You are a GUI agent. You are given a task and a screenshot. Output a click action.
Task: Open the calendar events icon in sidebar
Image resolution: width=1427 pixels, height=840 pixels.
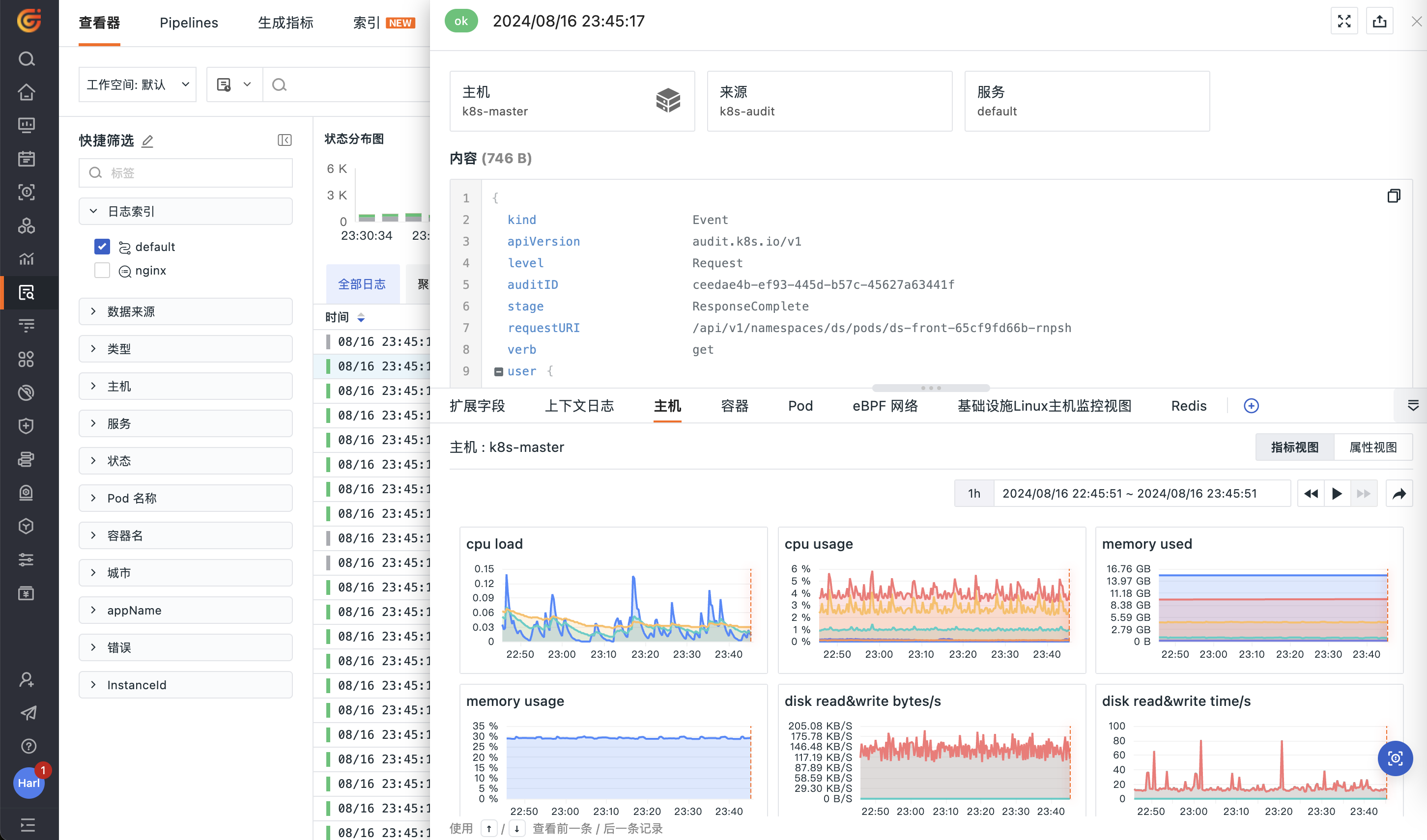coord(27,159)
